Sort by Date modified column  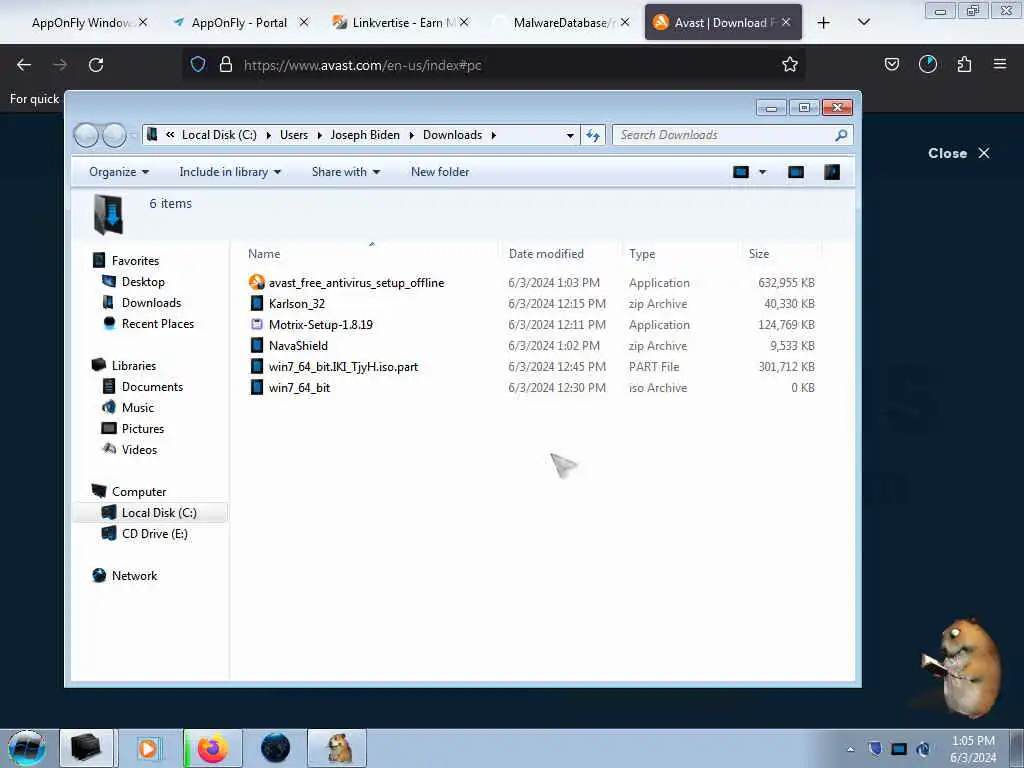(546, 253)
